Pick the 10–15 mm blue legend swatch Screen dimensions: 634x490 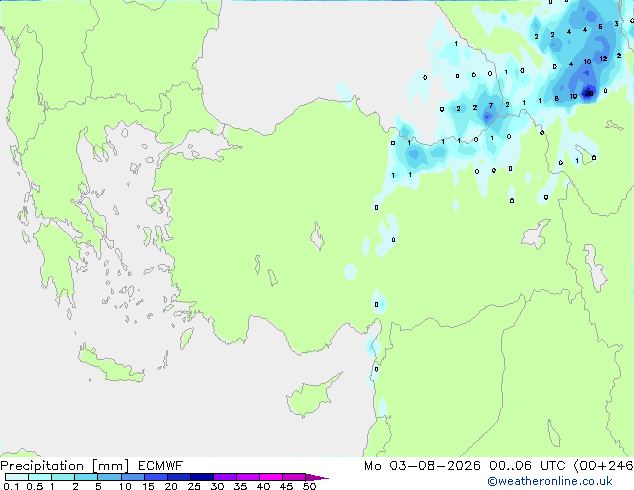tap(133, 477)
